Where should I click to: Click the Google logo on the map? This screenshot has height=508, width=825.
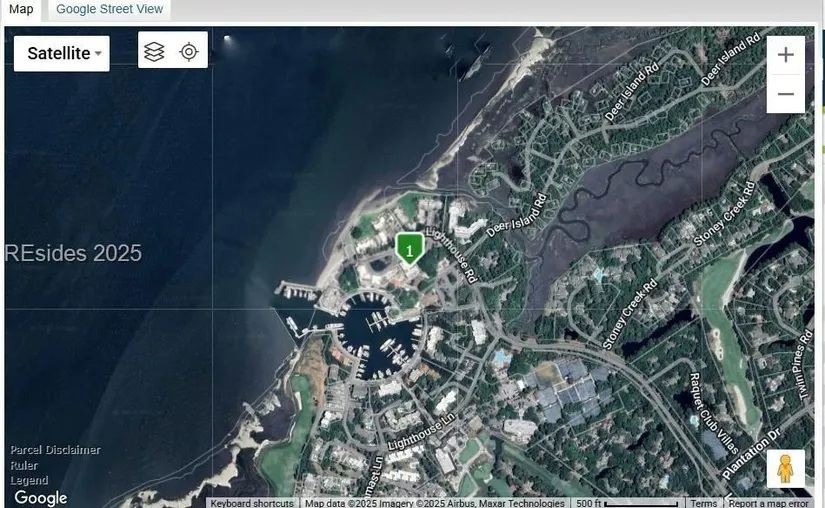point(41,497)
